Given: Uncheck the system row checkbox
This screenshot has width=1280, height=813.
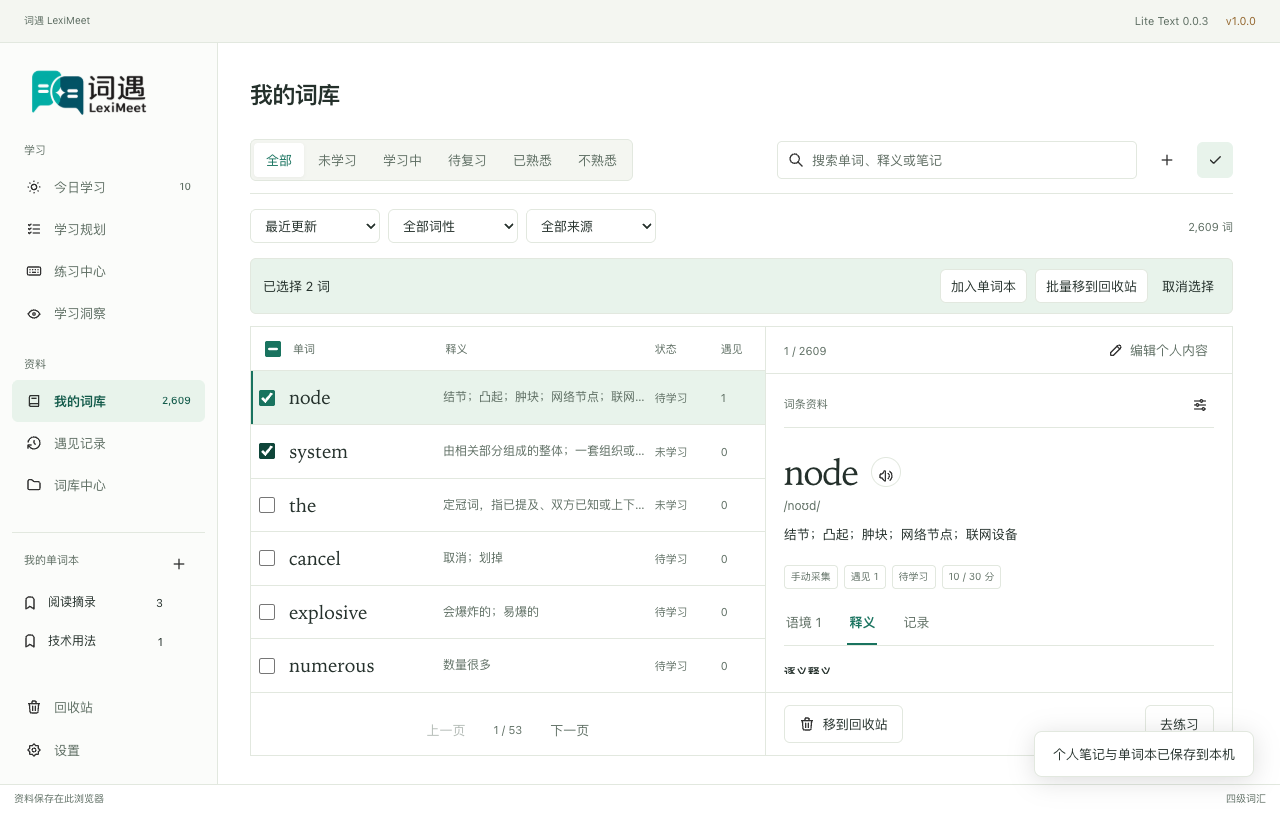Looking at the screenshot, I should pyautogui.click(x=267, y=451).
